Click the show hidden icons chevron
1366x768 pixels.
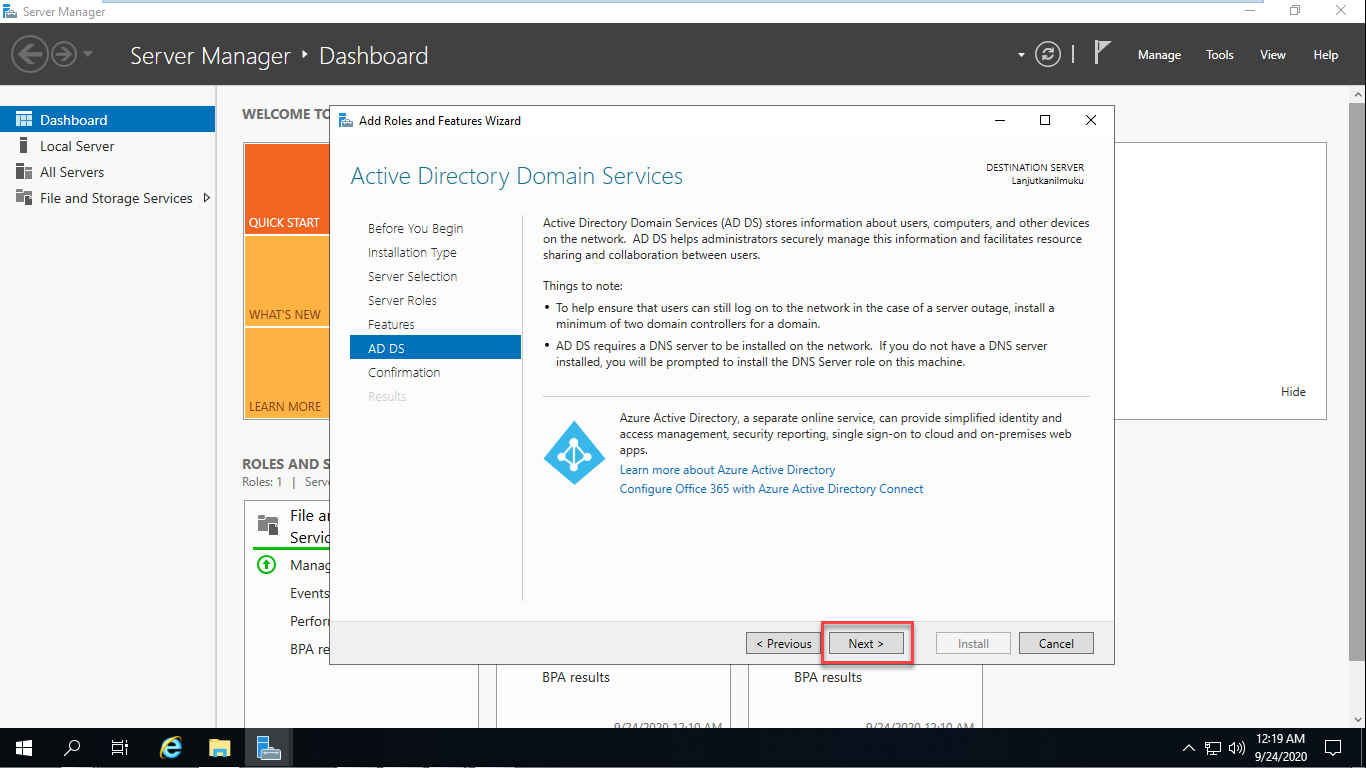[x=1188, y=747]
